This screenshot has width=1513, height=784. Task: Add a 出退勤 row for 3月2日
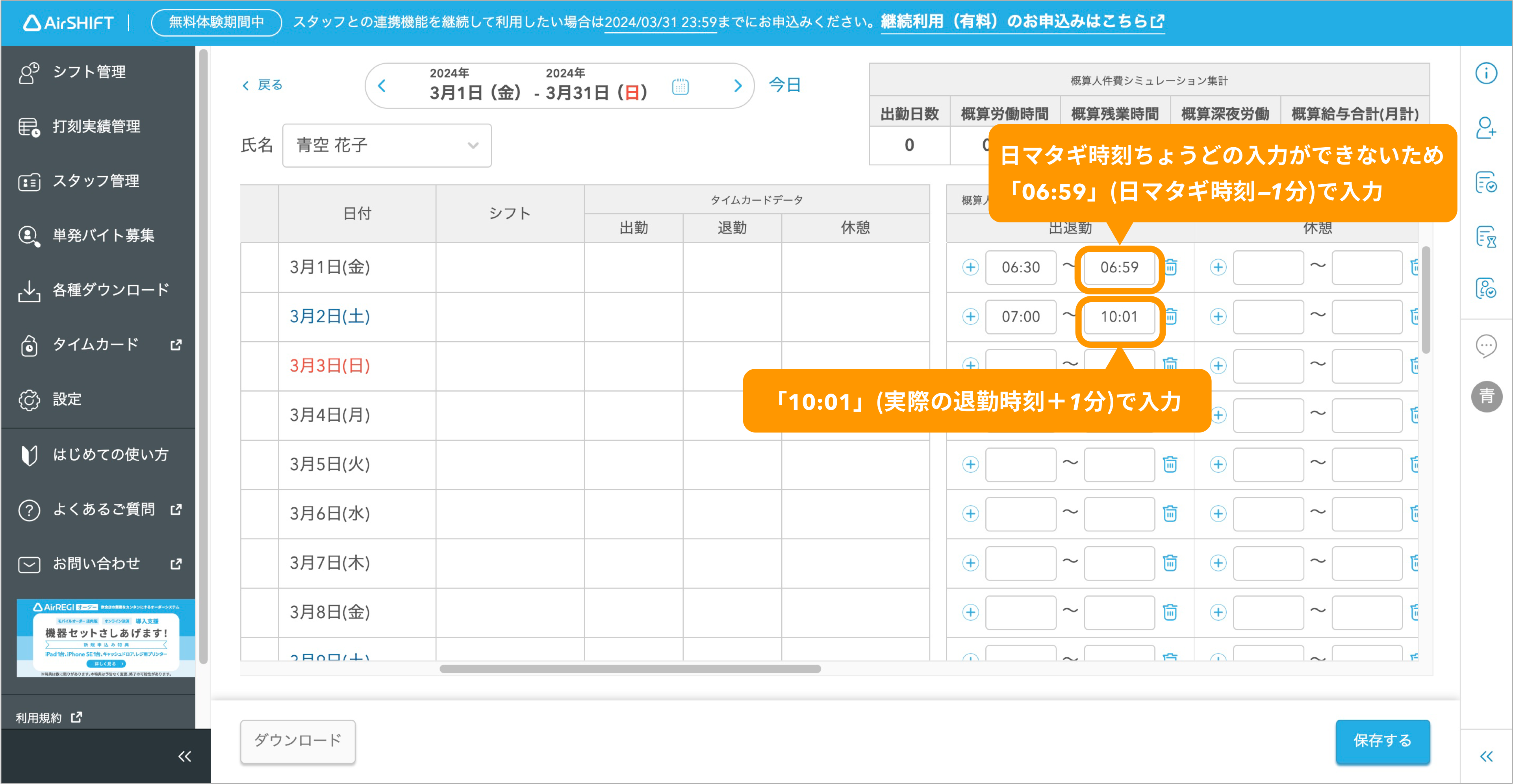(970, 317)
